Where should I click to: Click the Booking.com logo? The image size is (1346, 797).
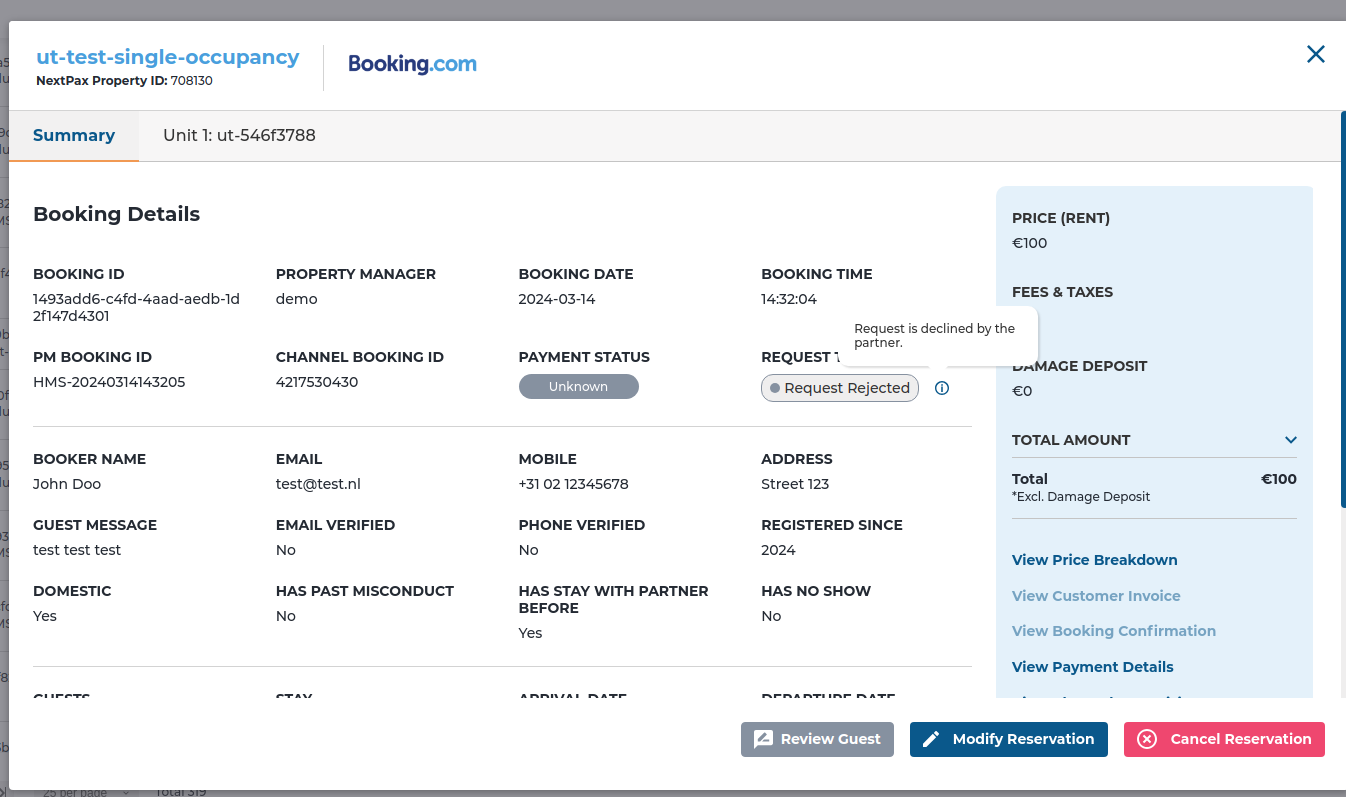pyautogui.click(x=412, y=64)
